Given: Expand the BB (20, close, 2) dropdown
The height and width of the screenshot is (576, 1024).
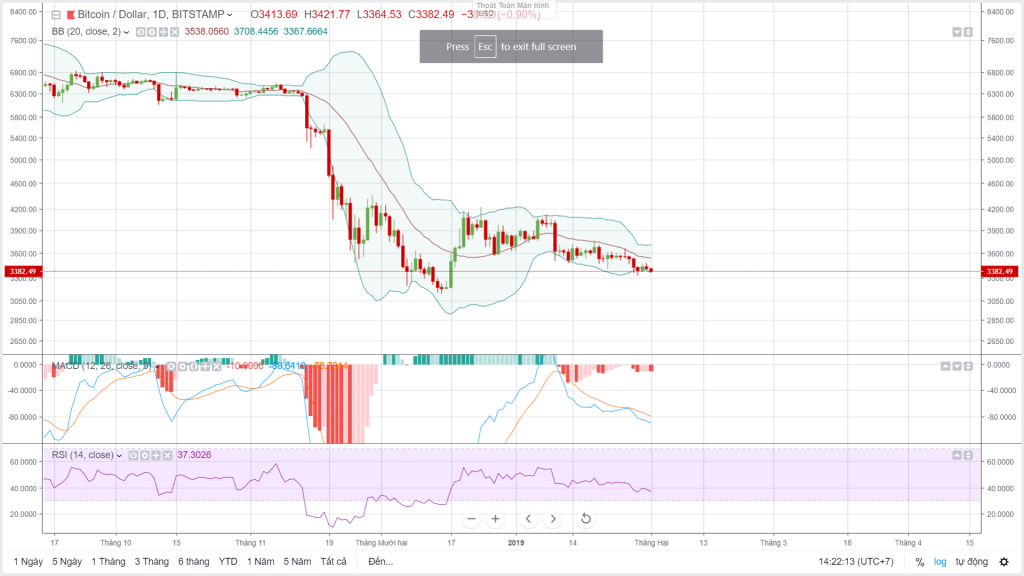Looking at the screenshot, I should [127, 32].
